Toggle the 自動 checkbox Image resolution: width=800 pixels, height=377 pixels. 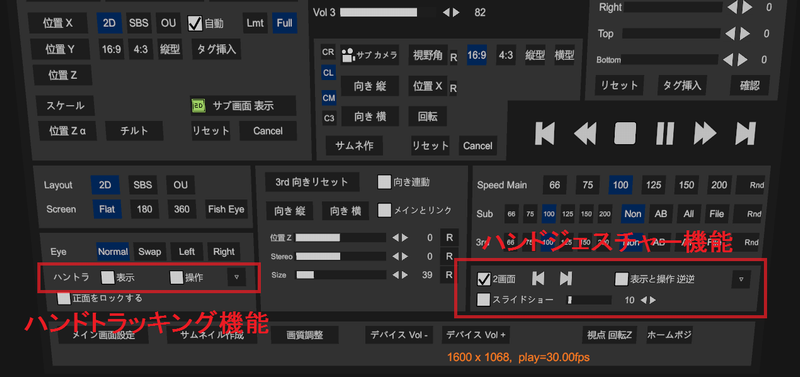tap(195, 23)
